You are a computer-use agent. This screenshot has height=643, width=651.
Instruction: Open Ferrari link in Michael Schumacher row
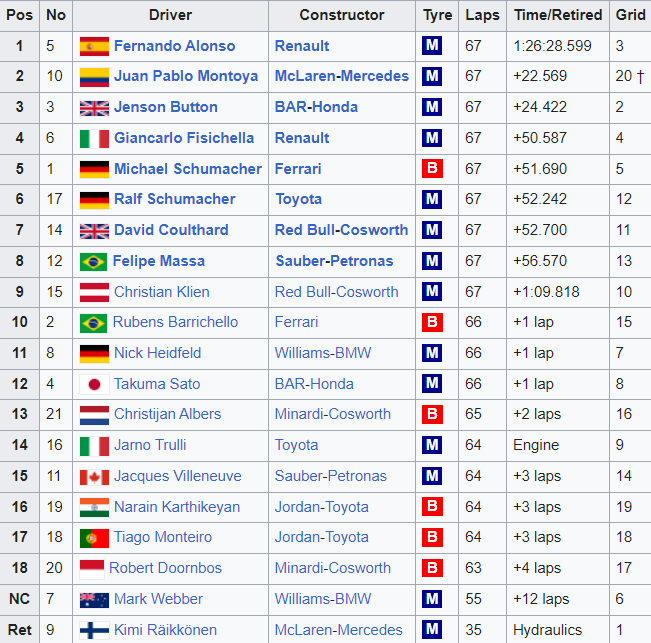click(x=298, y=169)
